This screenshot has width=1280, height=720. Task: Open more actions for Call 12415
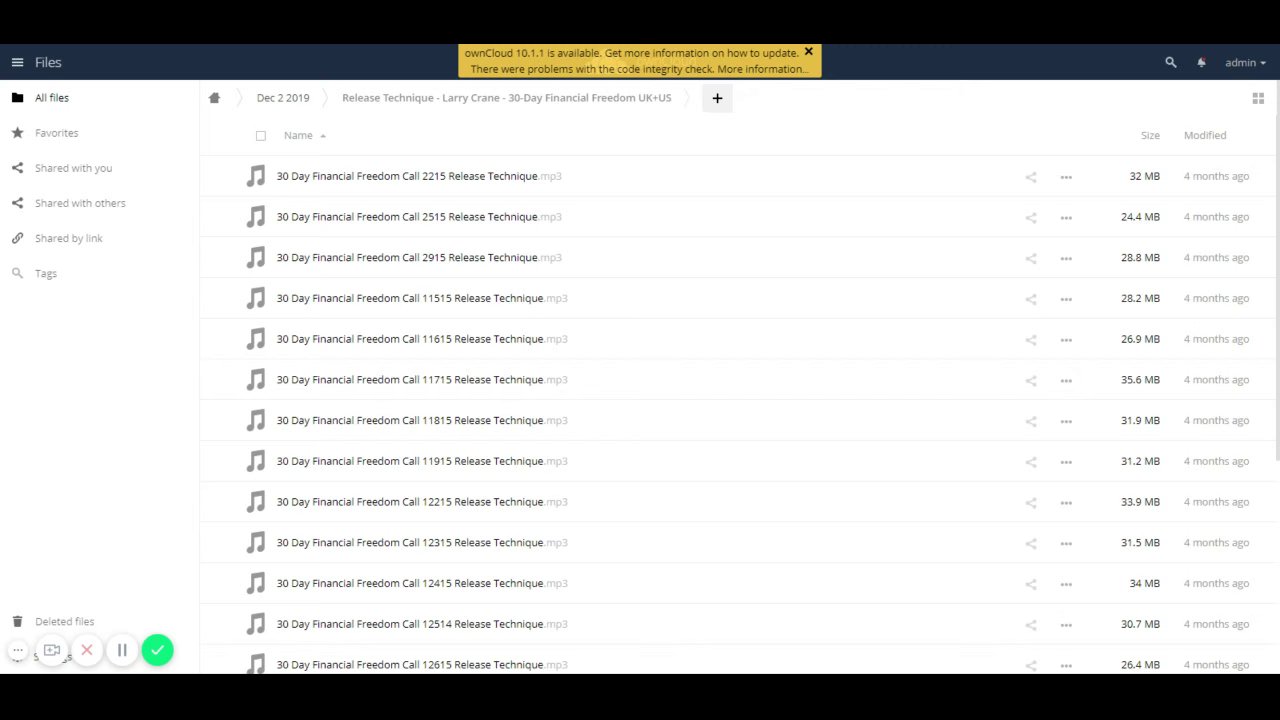pyautogui.click(x=1066, y=584)
